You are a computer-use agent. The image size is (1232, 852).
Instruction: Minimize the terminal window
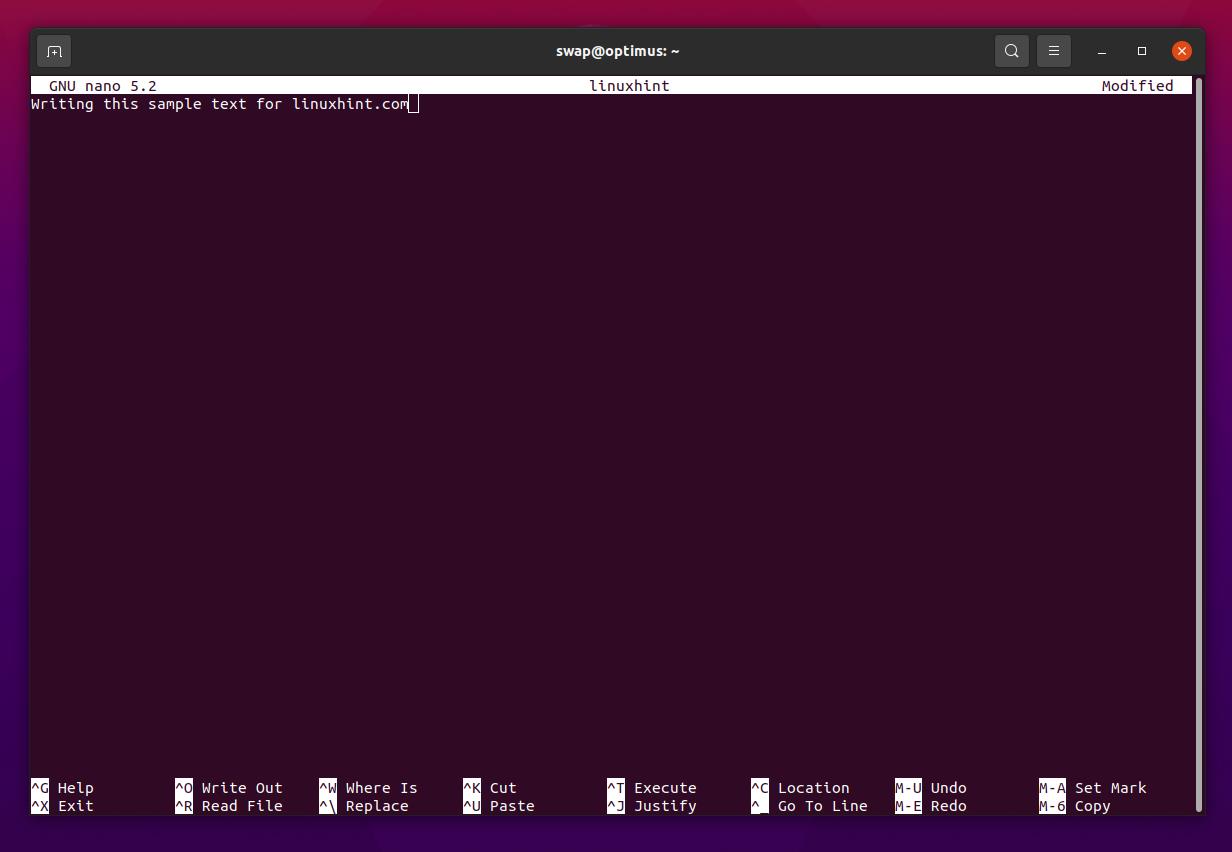tap(1101, 51)
